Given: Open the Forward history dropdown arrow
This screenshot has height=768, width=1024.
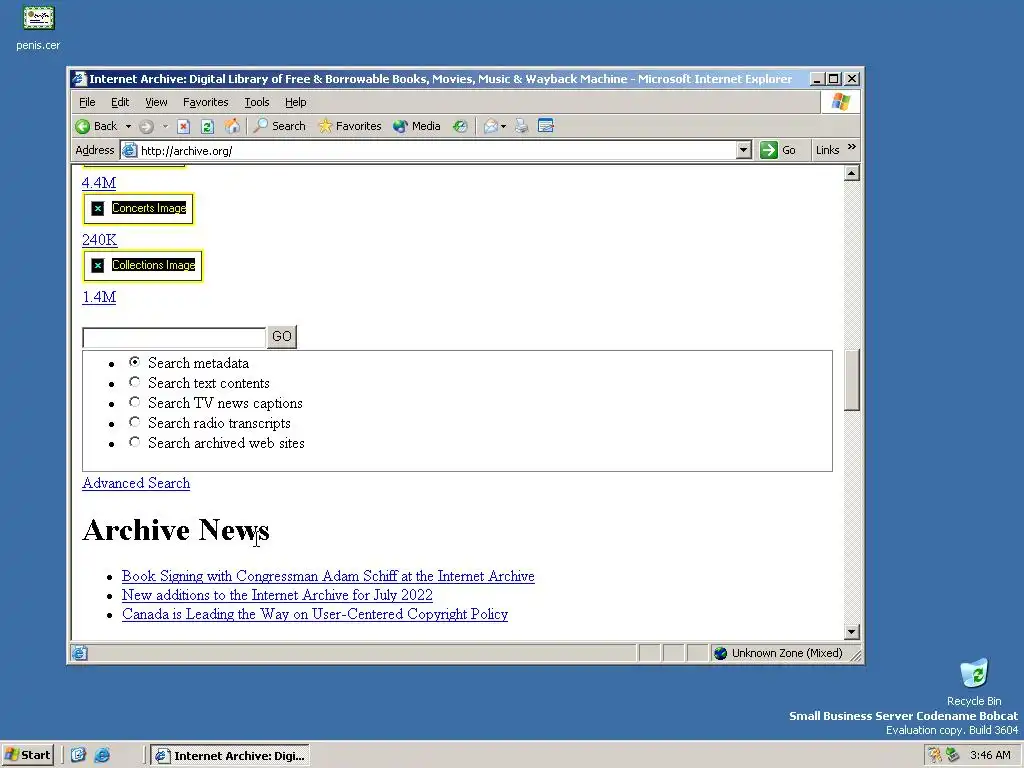Looking at the screenshot, I should 165,126.
